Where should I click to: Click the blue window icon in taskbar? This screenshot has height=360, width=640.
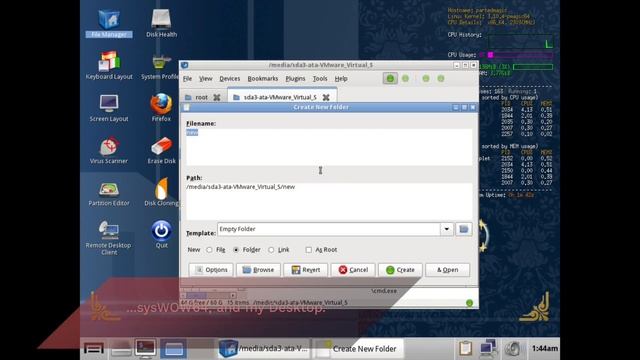[173, 349]
